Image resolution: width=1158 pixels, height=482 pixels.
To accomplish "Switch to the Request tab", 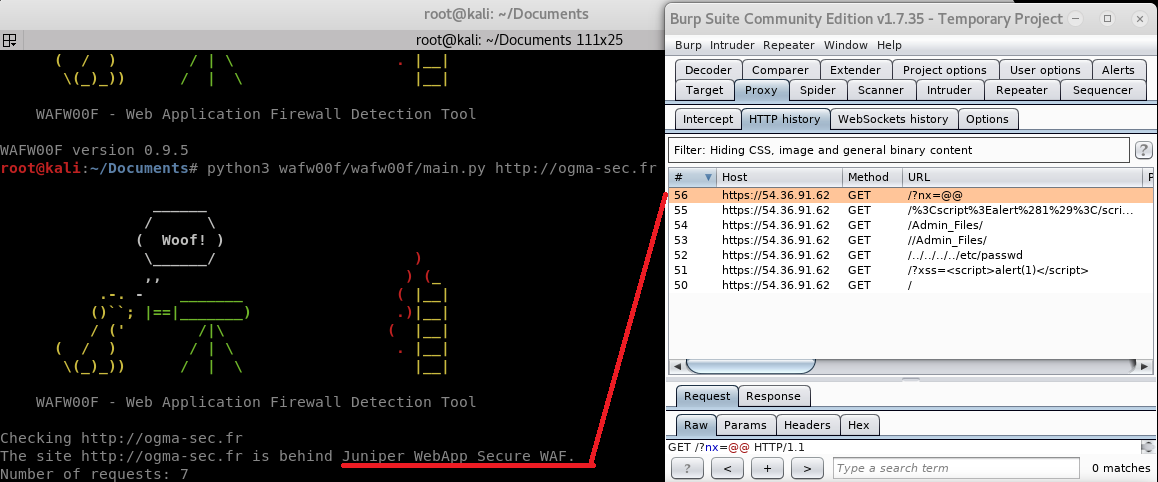I will [707, 396].
